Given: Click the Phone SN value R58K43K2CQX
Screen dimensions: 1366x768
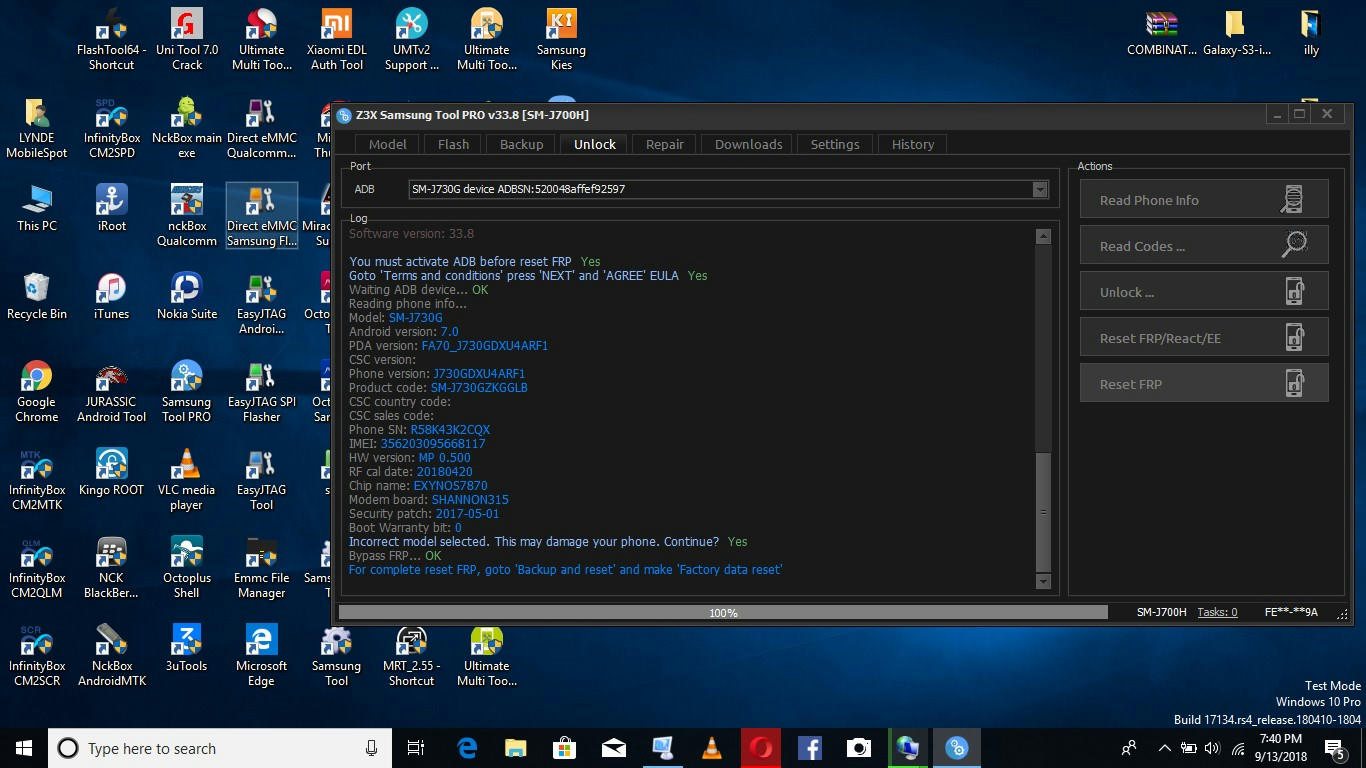Looking at the screenshot, I should pyautogui.click(x=450, y=430).
